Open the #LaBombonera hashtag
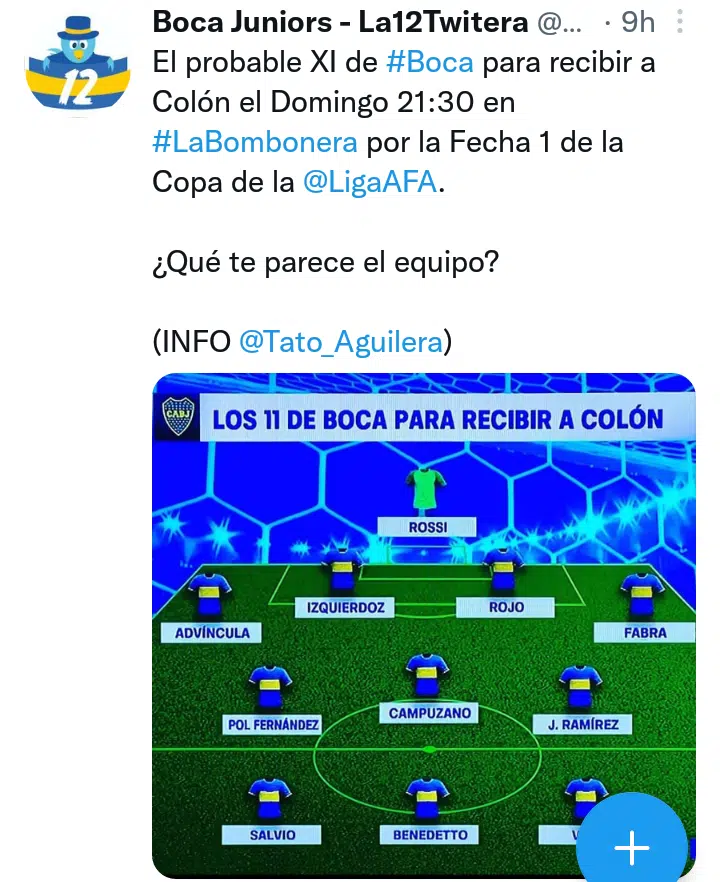This screenshot has width=720, height=882. (255, 142)
